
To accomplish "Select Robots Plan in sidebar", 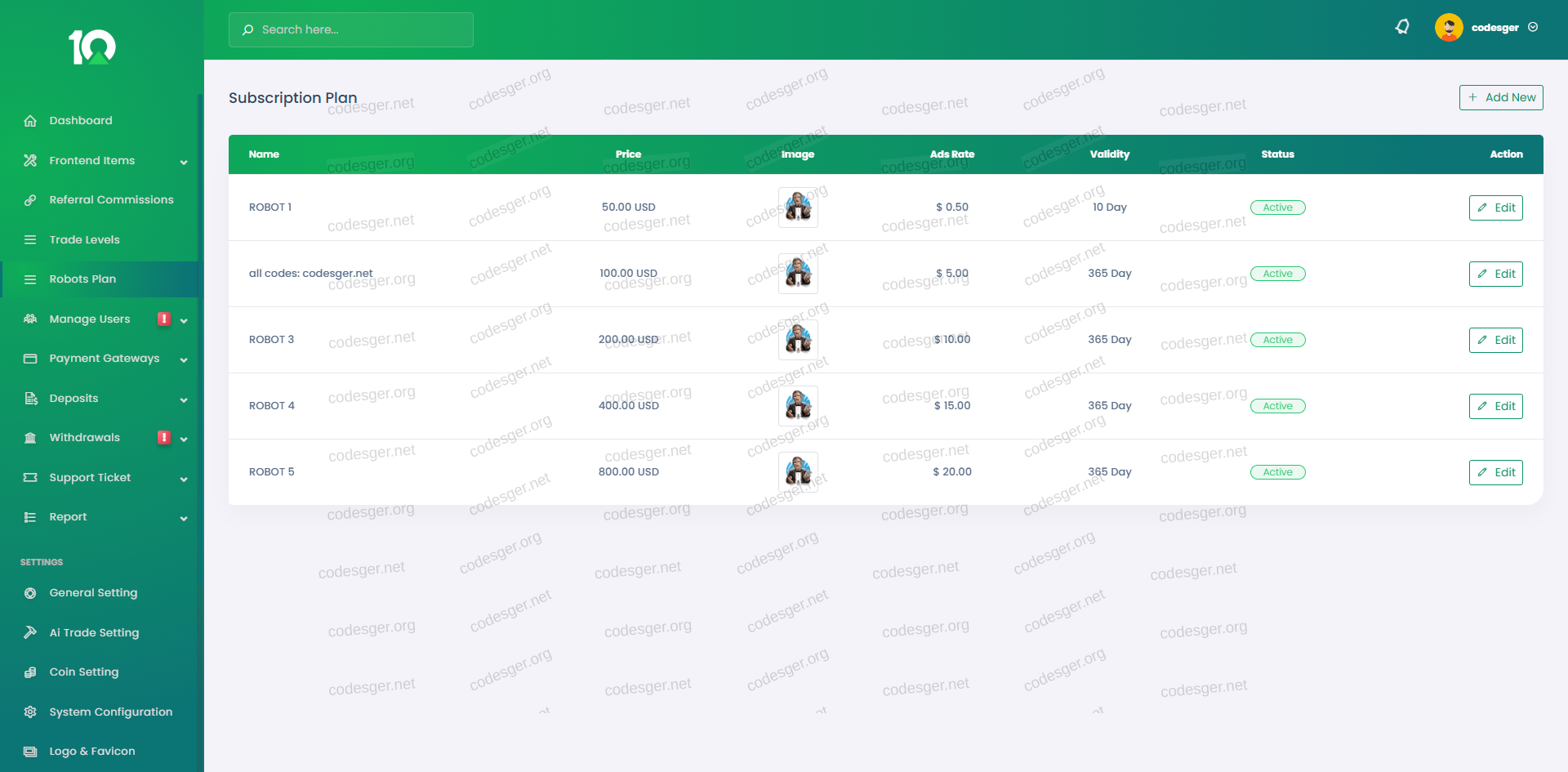I will point(82,279).
